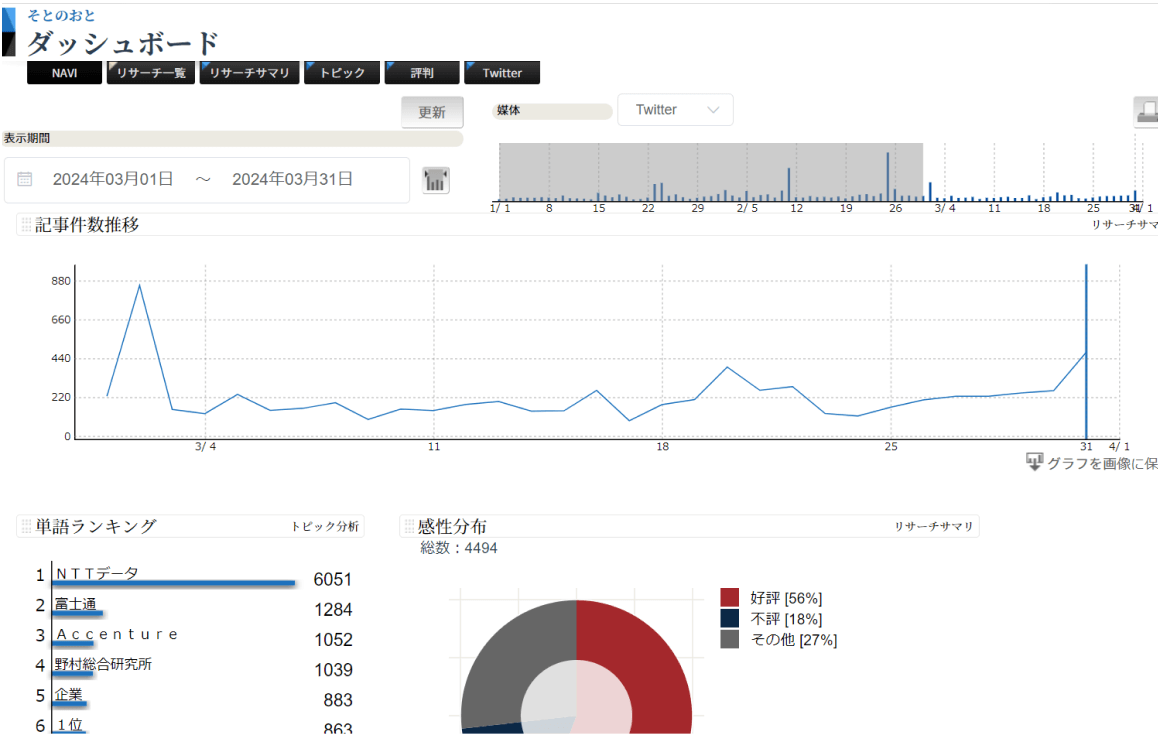This screenshot has width=1160, height=735.
Task: Click the bar chart range icon beside the date range
Action: click(436, 180)
